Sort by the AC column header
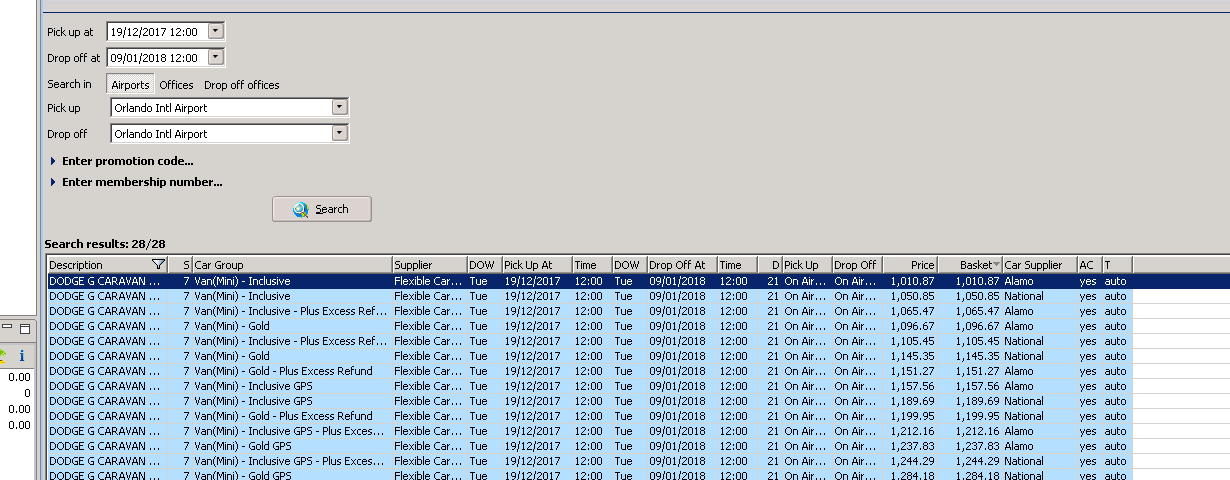 click(x=1089, y=265)
